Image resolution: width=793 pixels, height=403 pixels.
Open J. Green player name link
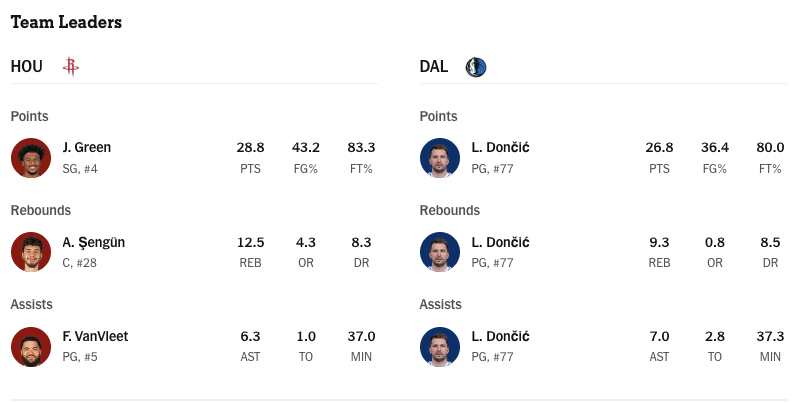[86, 147]
